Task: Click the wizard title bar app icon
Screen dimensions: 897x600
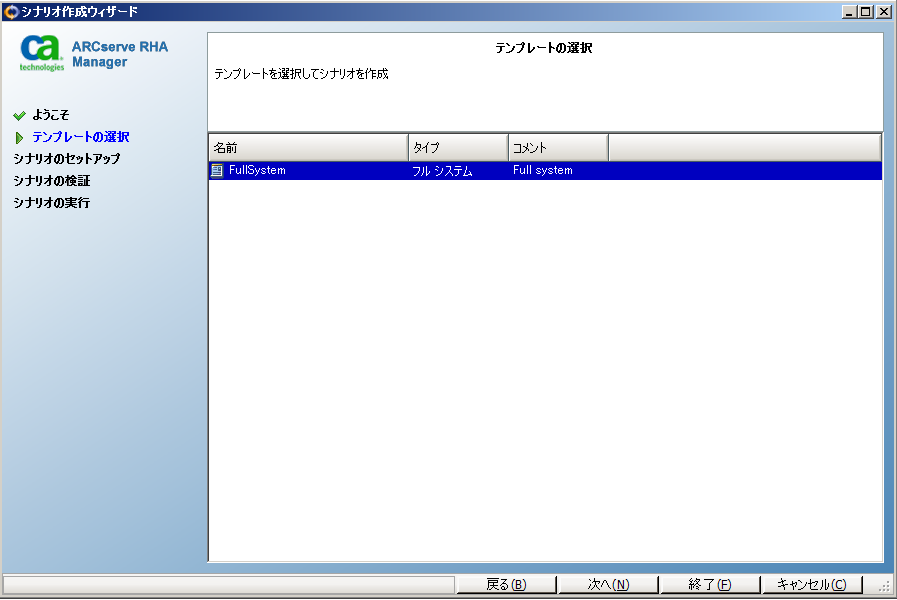Action: tap(11, 11)
